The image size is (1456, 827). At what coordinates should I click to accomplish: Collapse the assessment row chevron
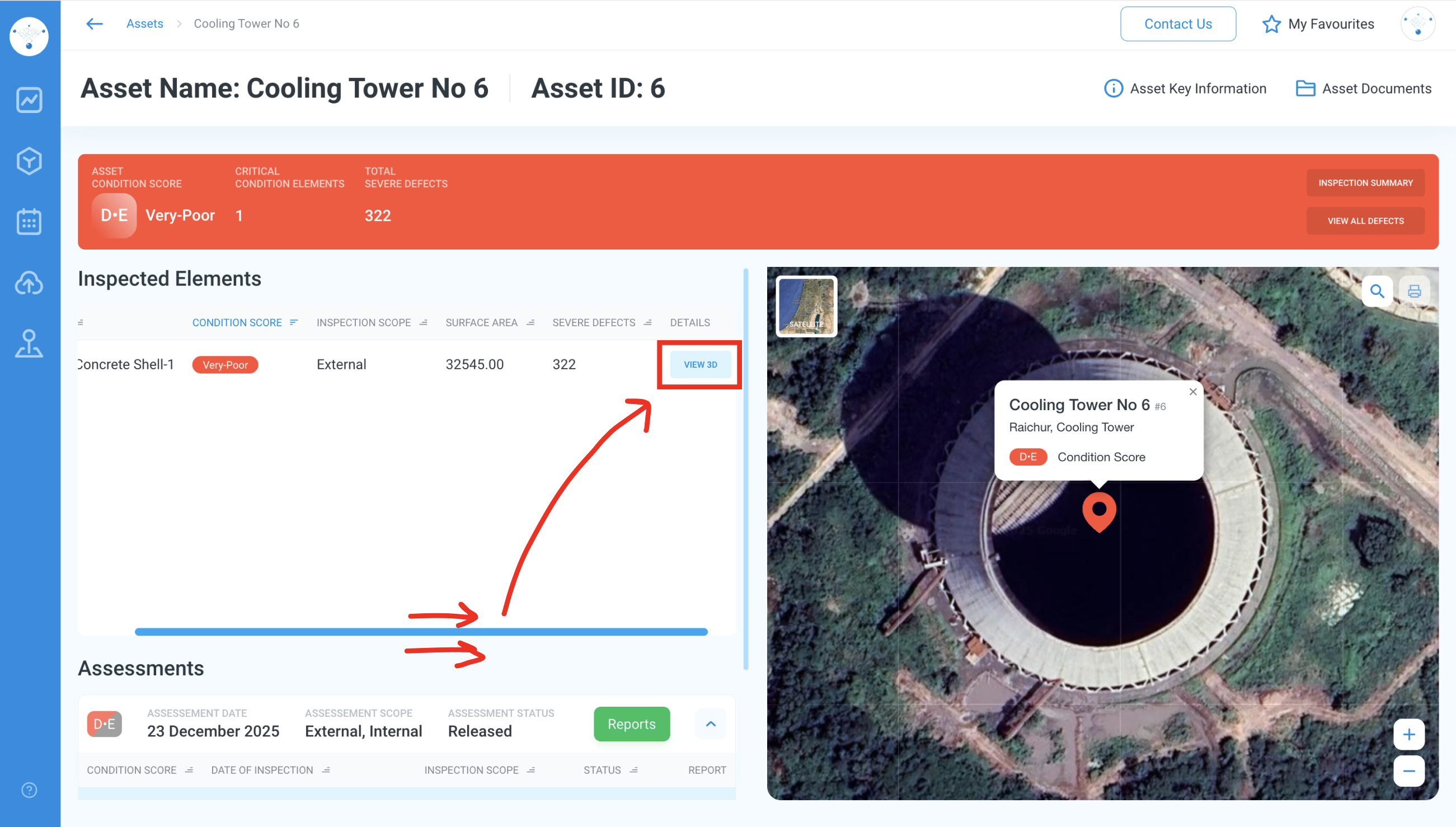(711, 724)
